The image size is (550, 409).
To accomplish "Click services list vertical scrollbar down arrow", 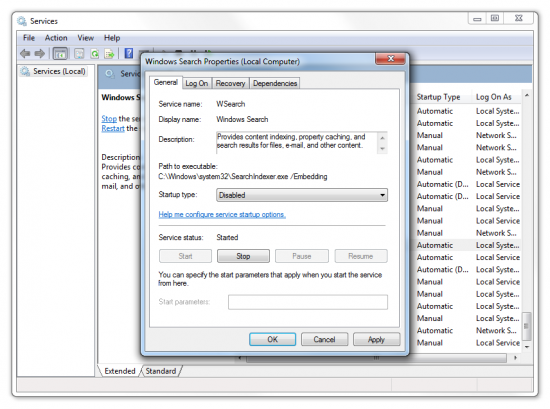I will pos(526,347).
